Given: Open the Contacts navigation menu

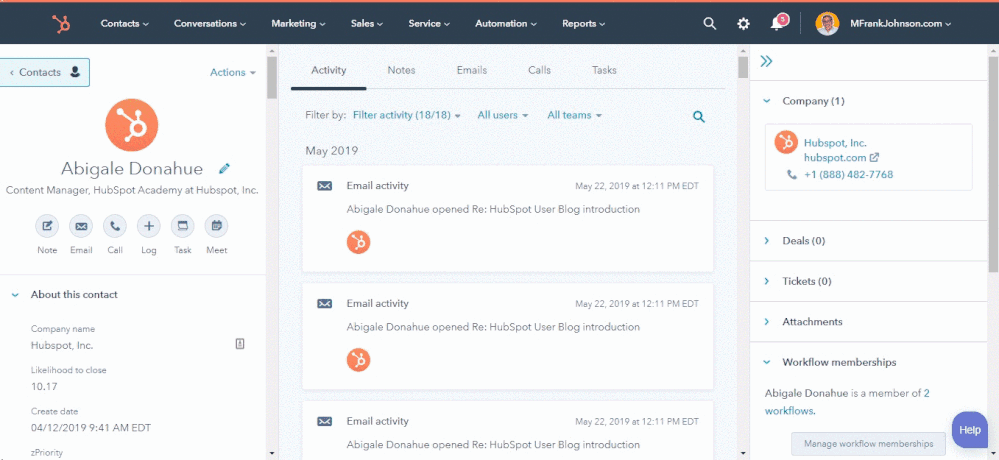Looking at the screenshot, I should 125,24.
